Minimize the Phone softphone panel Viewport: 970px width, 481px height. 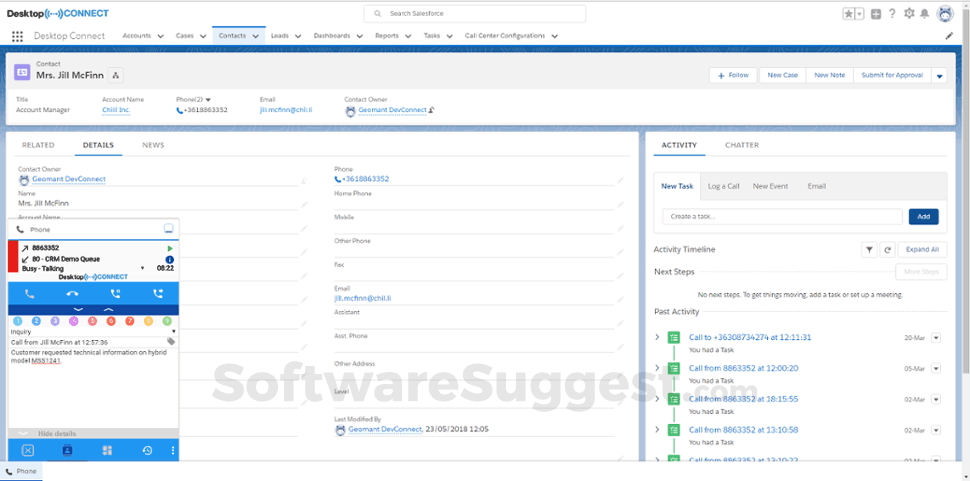[x=169, y=229]
